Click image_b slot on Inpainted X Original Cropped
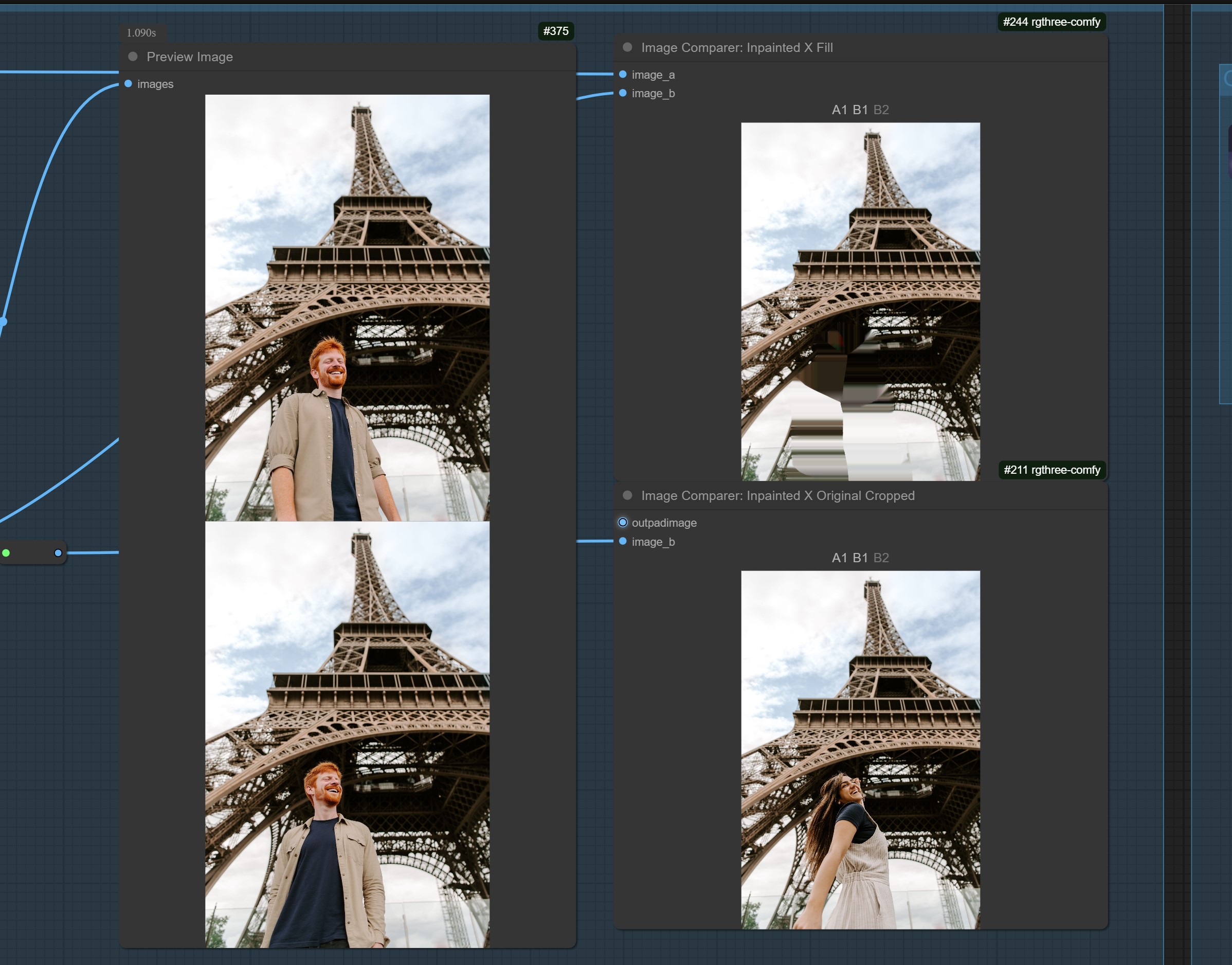1232x965 pixels. point(622,541)
